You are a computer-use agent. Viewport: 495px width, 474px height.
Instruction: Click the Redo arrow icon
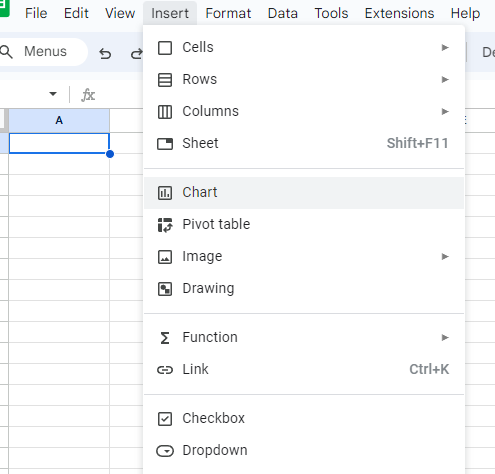(x=137, y=53)
